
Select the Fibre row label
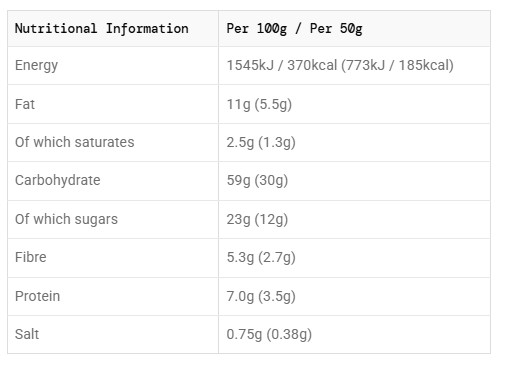(x=31, y=257)
